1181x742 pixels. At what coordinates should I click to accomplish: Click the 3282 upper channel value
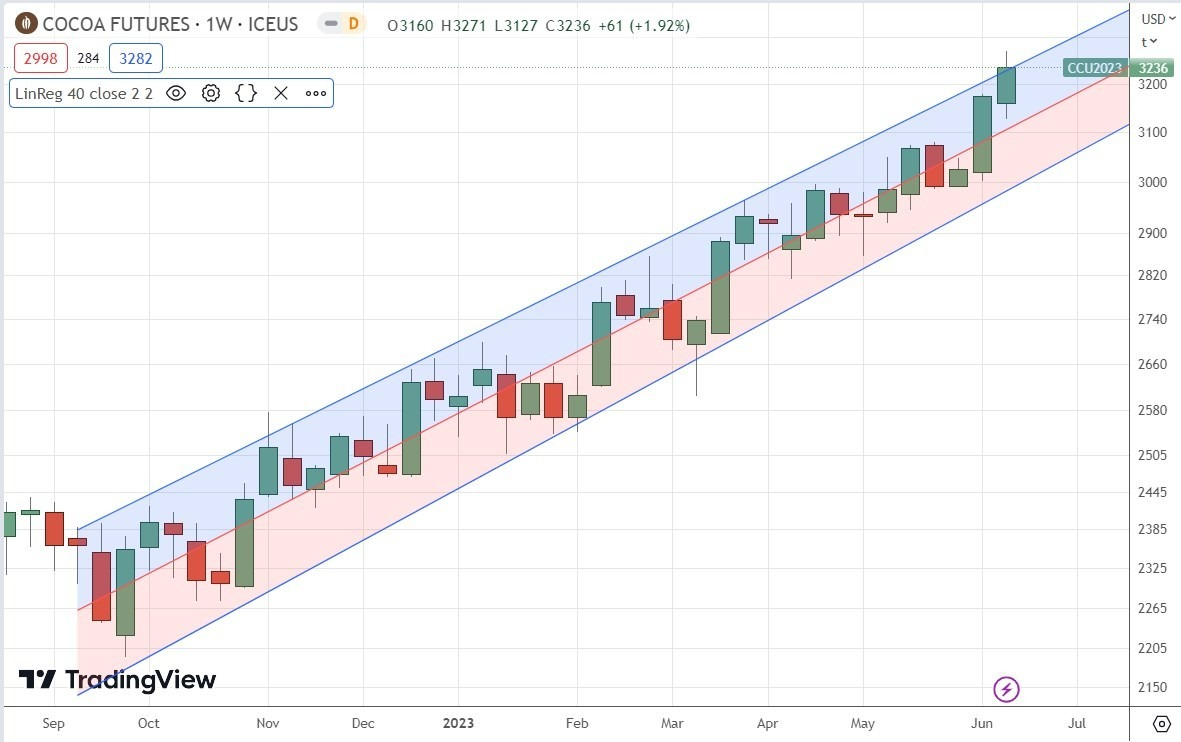coord(135,59)
